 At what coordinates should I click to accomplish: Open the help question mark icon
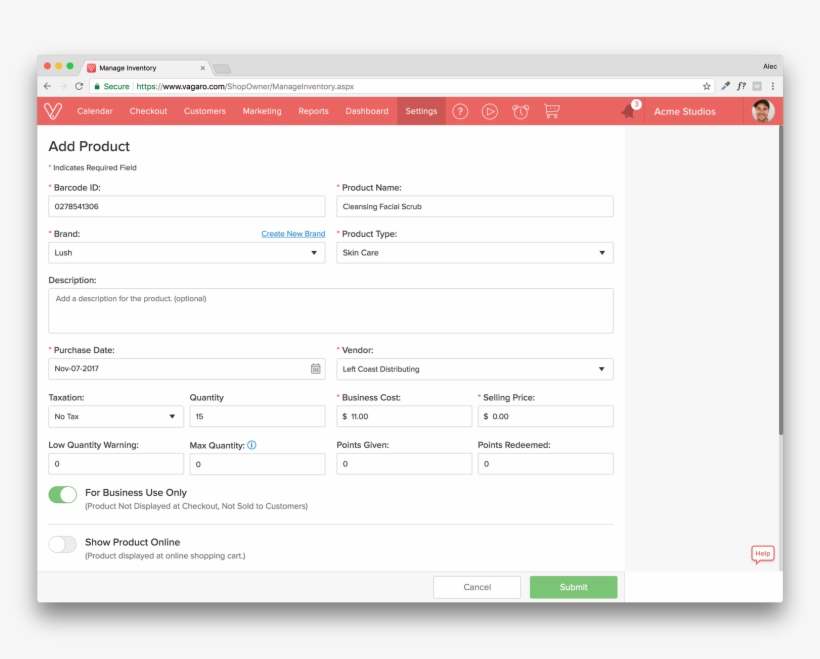[460, 111]
